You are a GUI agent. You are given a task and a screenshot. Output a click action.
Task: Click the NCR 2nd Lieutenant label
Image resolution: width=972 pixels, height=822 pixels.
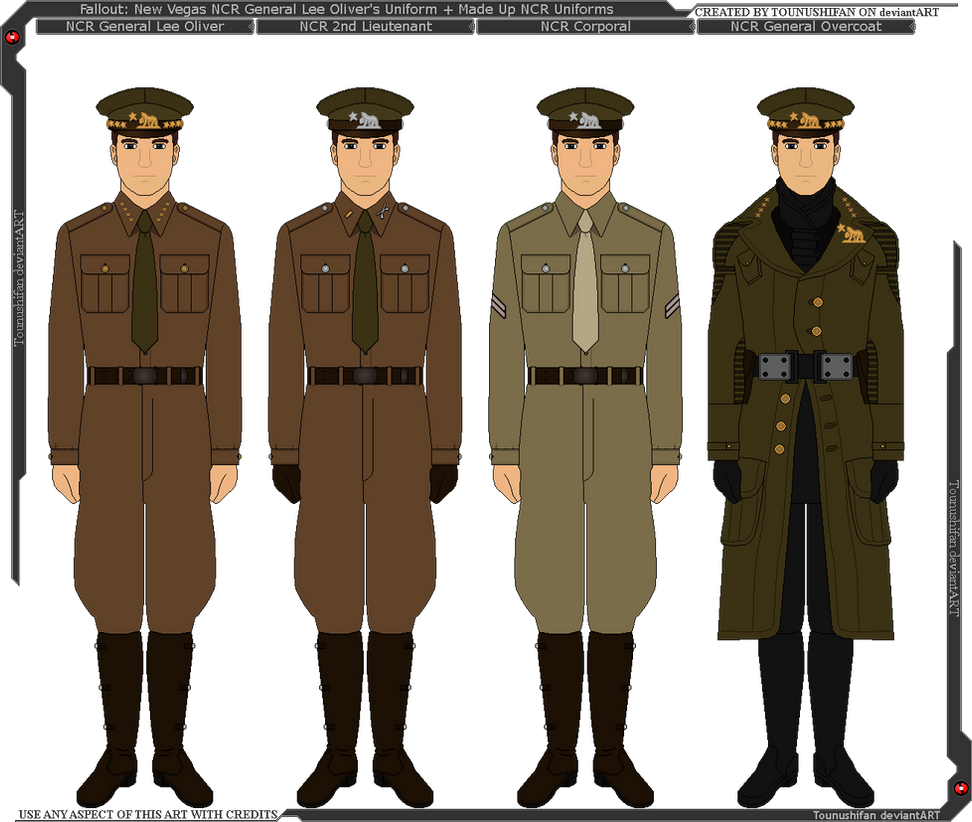tap(365, 27)
